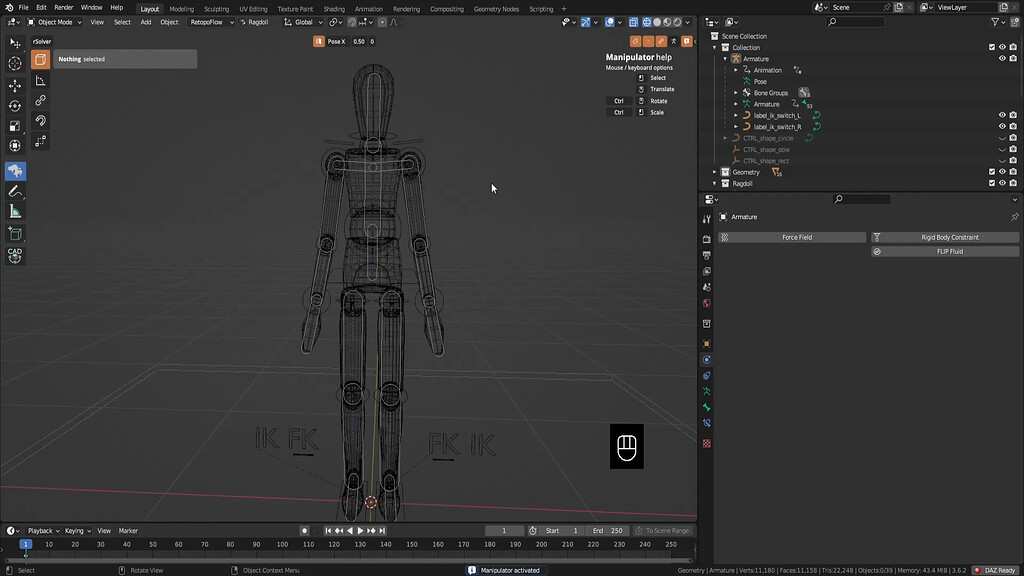Select the Add Cube tool
This screenshot has width=1024, height=576.
[x=15, y=234]
